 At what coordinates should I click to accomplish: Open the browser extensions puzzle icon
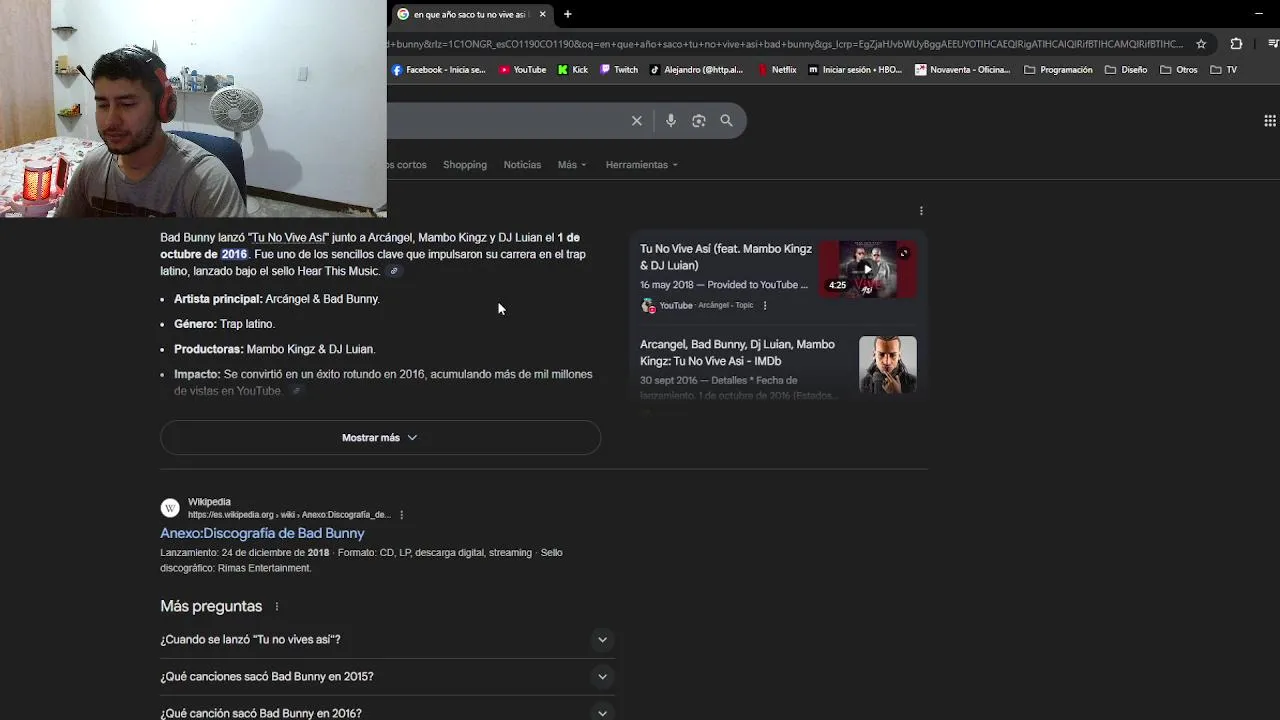(x=1236, y=44)
